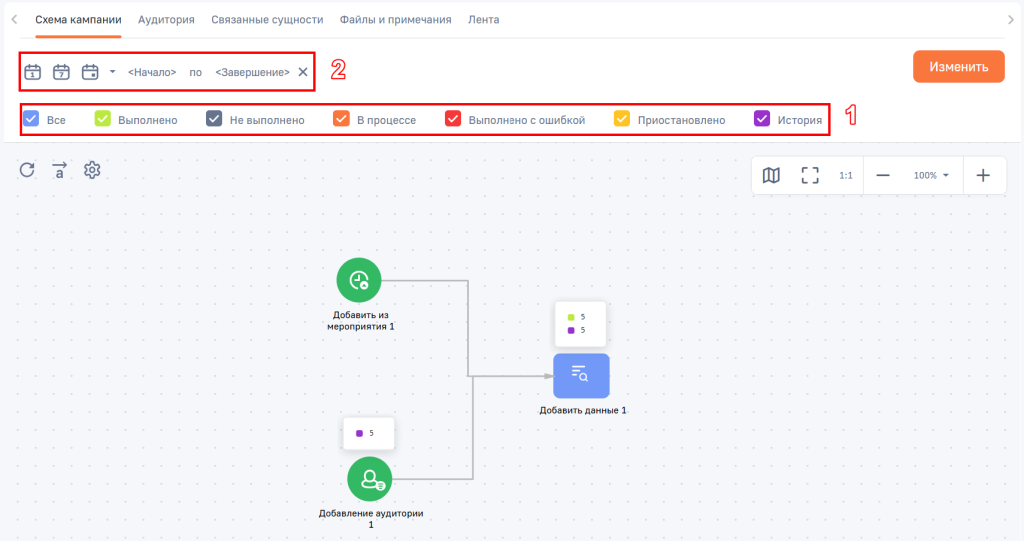Click the orange 'Изменить' button

tap(959, 67)
